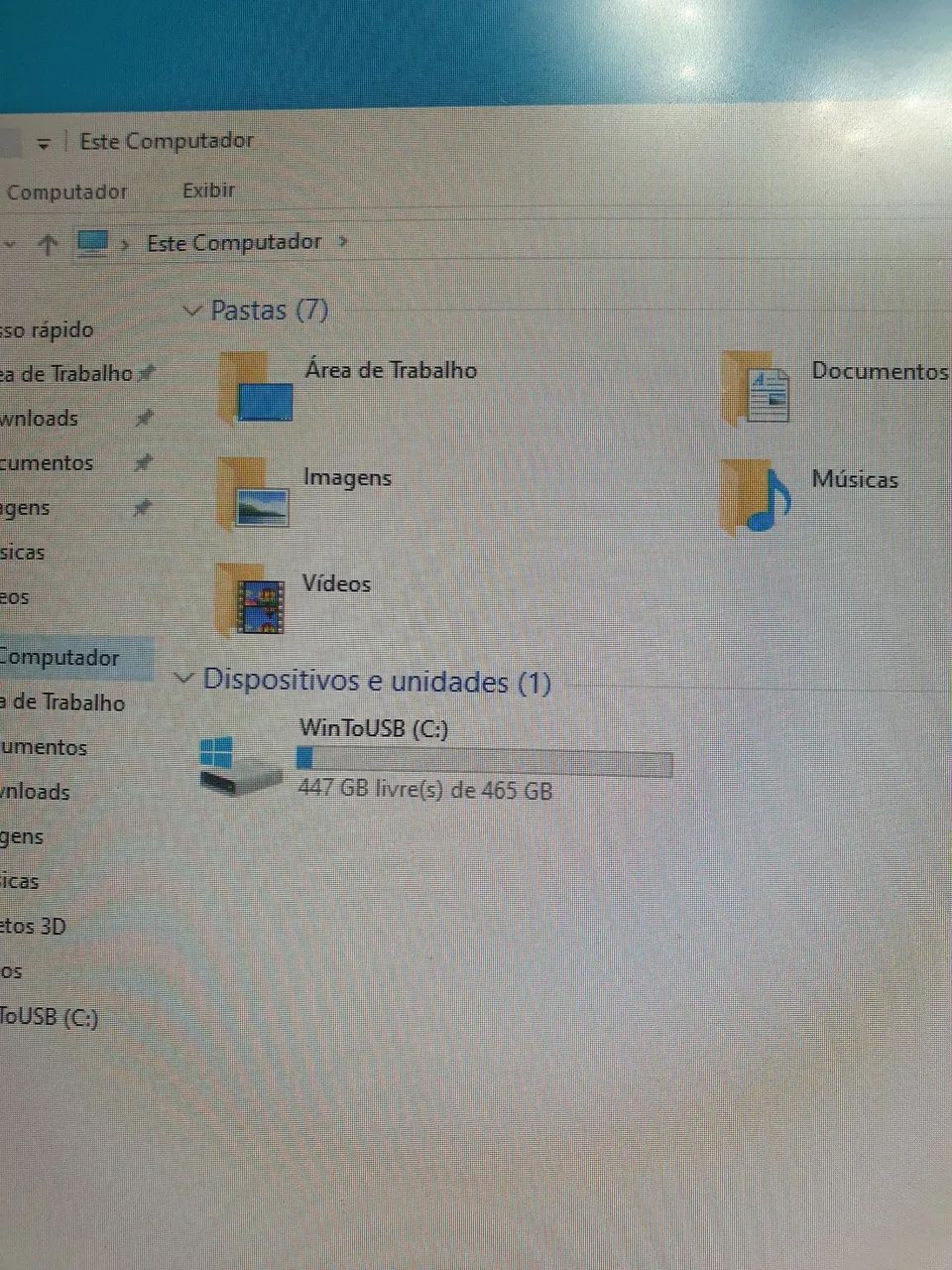Viewport: 952px width, 1270px height.
Task: Click the WinToUSB drive usage bar
Action: pyautogui.click(x=484, y=761)
